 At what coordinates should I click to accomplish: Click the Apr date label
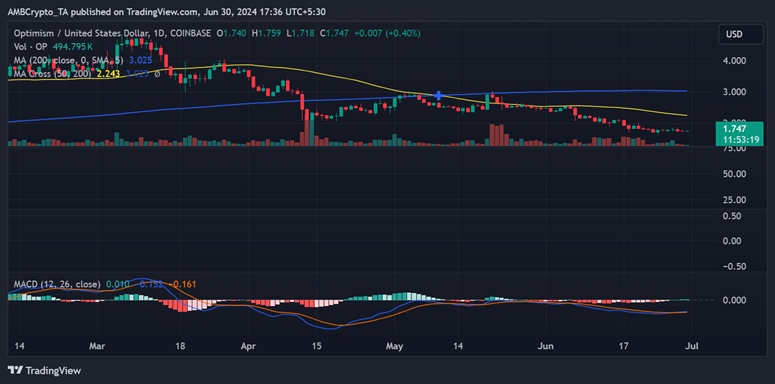click(x=249, y=346)
